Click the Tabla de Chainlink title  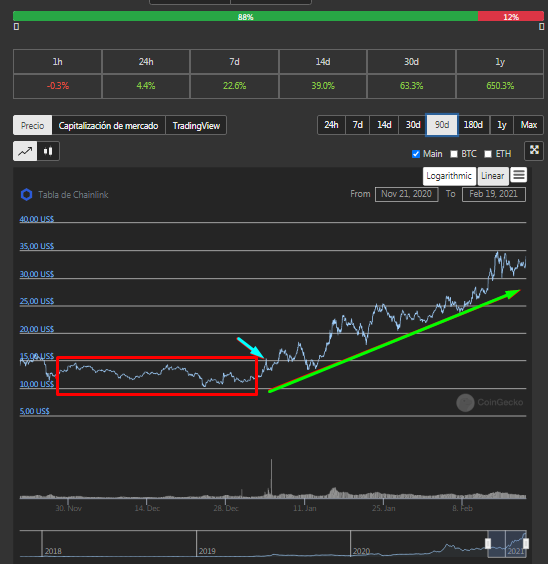tap(73, 195)
